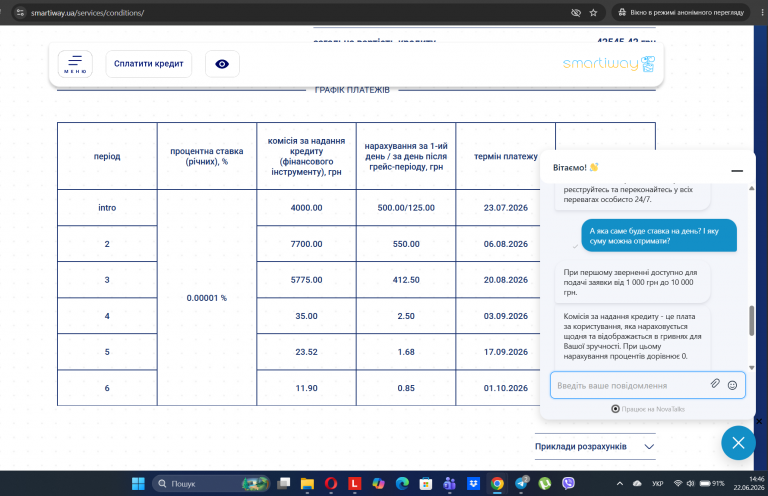Switch to Chrome on the taskbar
The width and height of the screenshot is (768, 496).
click(497, 484)
